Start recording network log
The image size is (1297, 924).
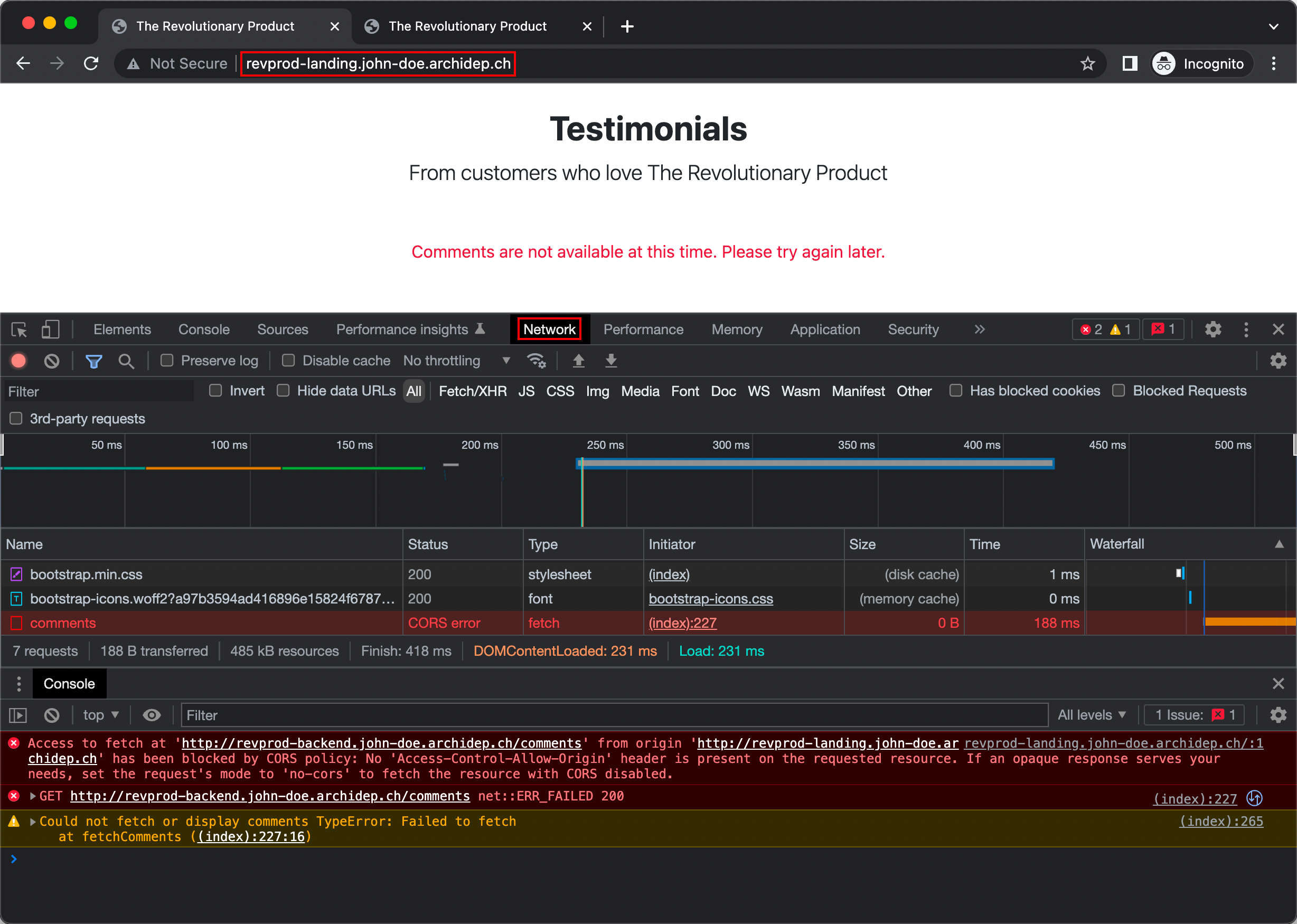18,361
